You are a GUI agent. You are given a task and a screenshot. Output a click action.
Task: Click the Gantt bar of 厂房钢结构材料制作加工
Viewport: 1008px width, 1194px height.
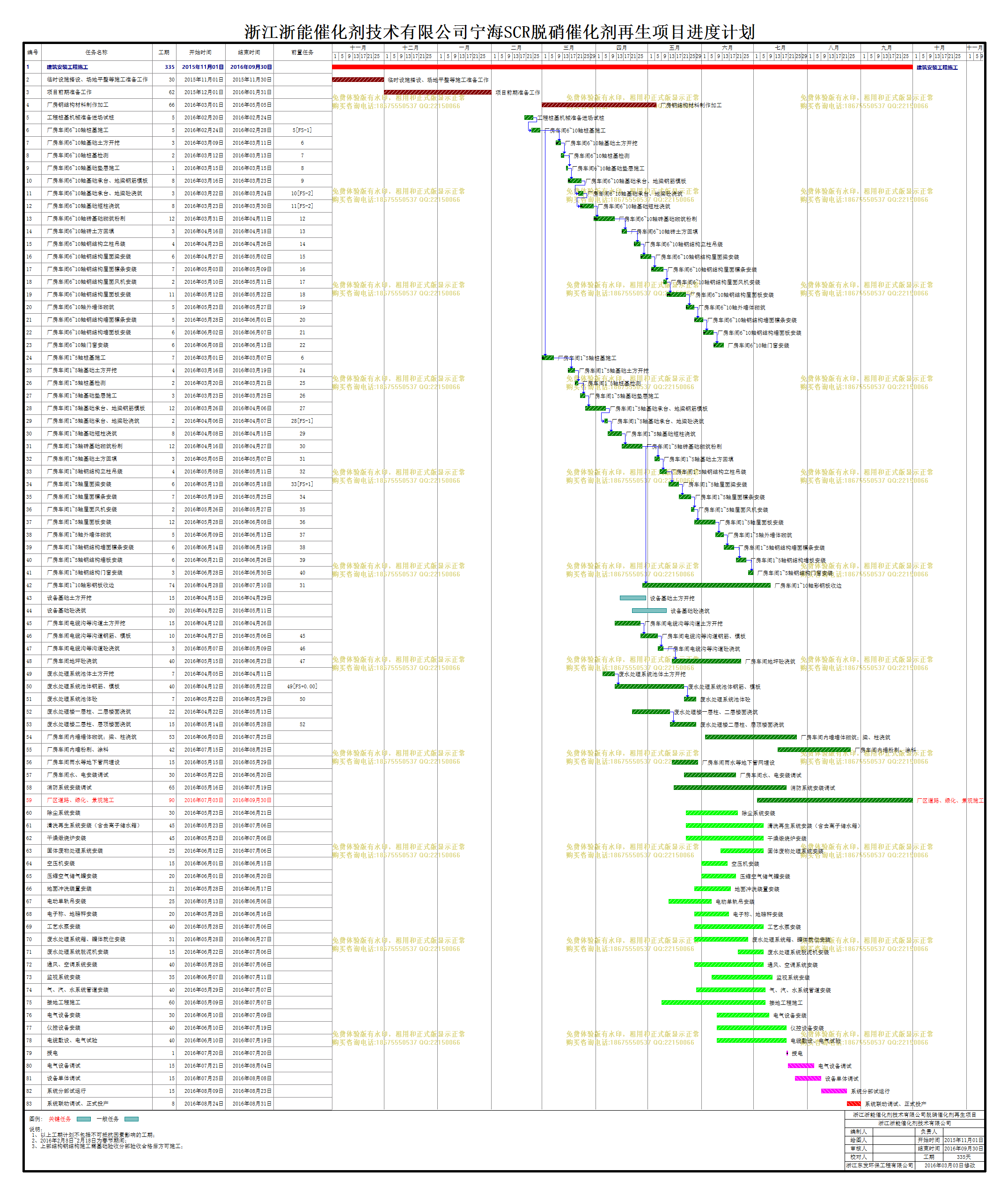pyautogui.click(x=599, y=105)
